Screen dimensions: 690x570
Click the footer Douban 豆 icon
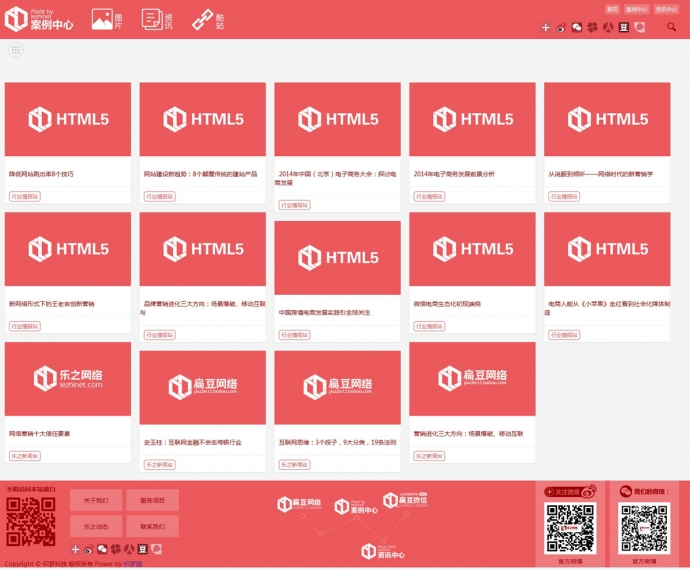pyautogui.click(x=143, y=549)
